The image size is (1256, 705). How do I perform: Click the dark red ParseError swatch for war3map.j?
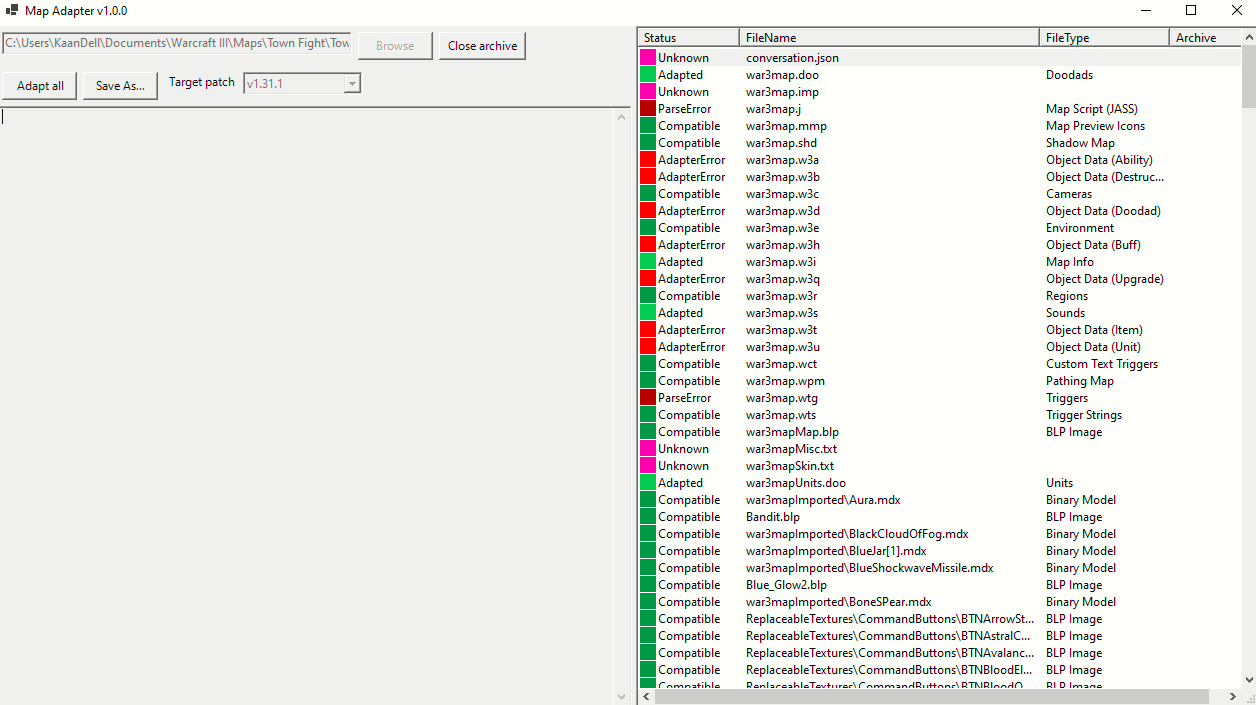[x=648, y=109]
